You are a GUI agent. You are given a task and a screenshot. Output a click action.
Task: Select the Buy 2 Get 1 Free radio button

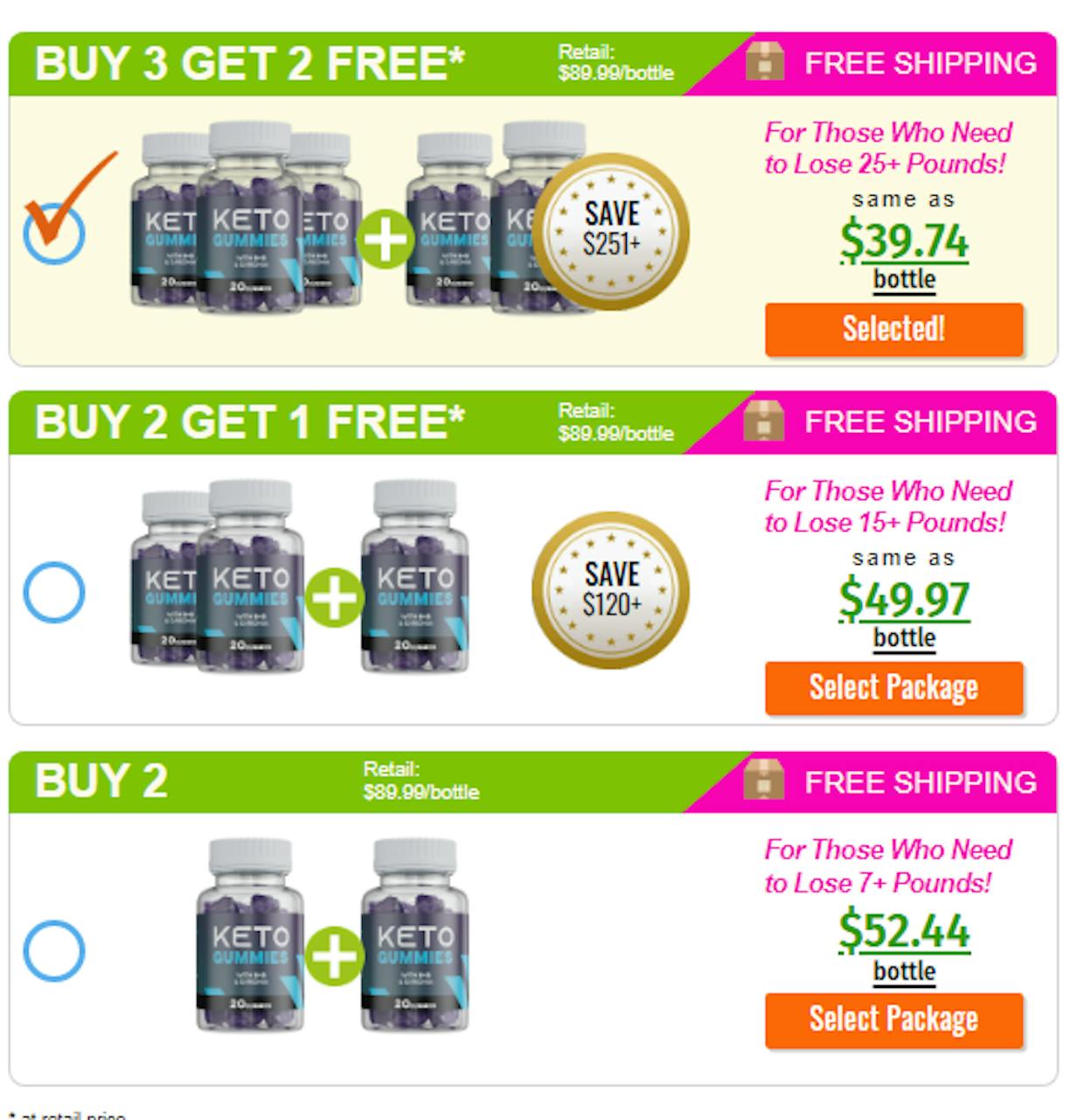point(54,592)
